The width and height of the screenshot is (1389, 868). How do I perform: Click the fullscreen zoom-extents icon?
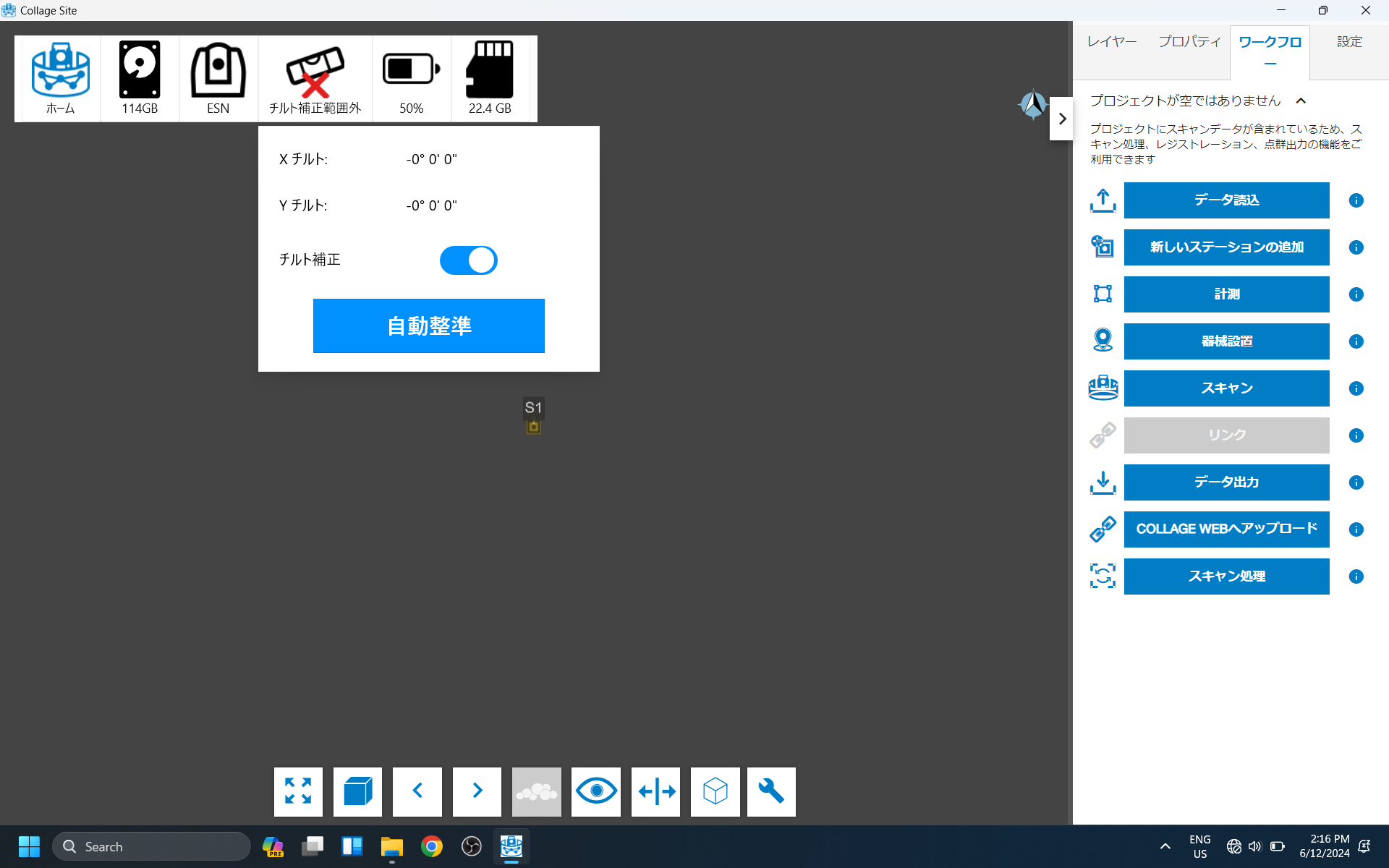pyautogui.click(x=298, y=791)
